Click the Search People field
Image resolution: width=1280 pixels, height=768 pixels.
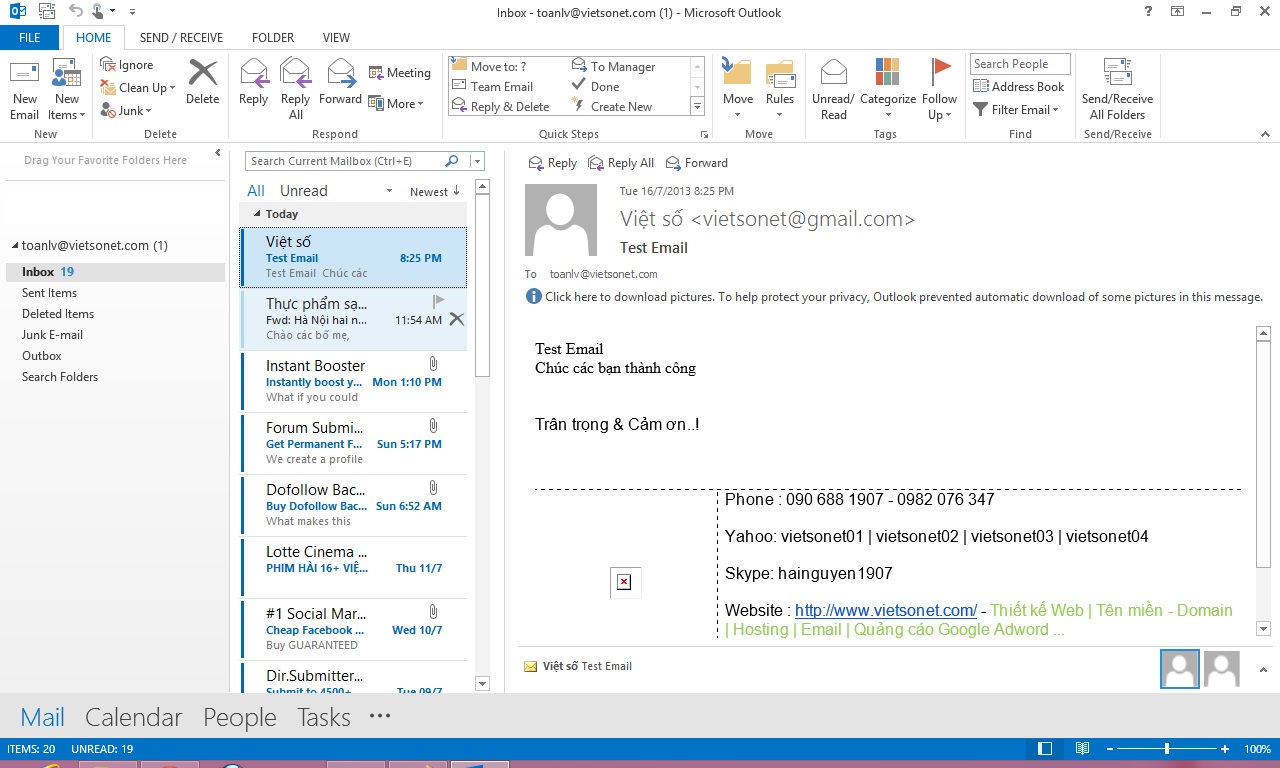coord(1020,64)
